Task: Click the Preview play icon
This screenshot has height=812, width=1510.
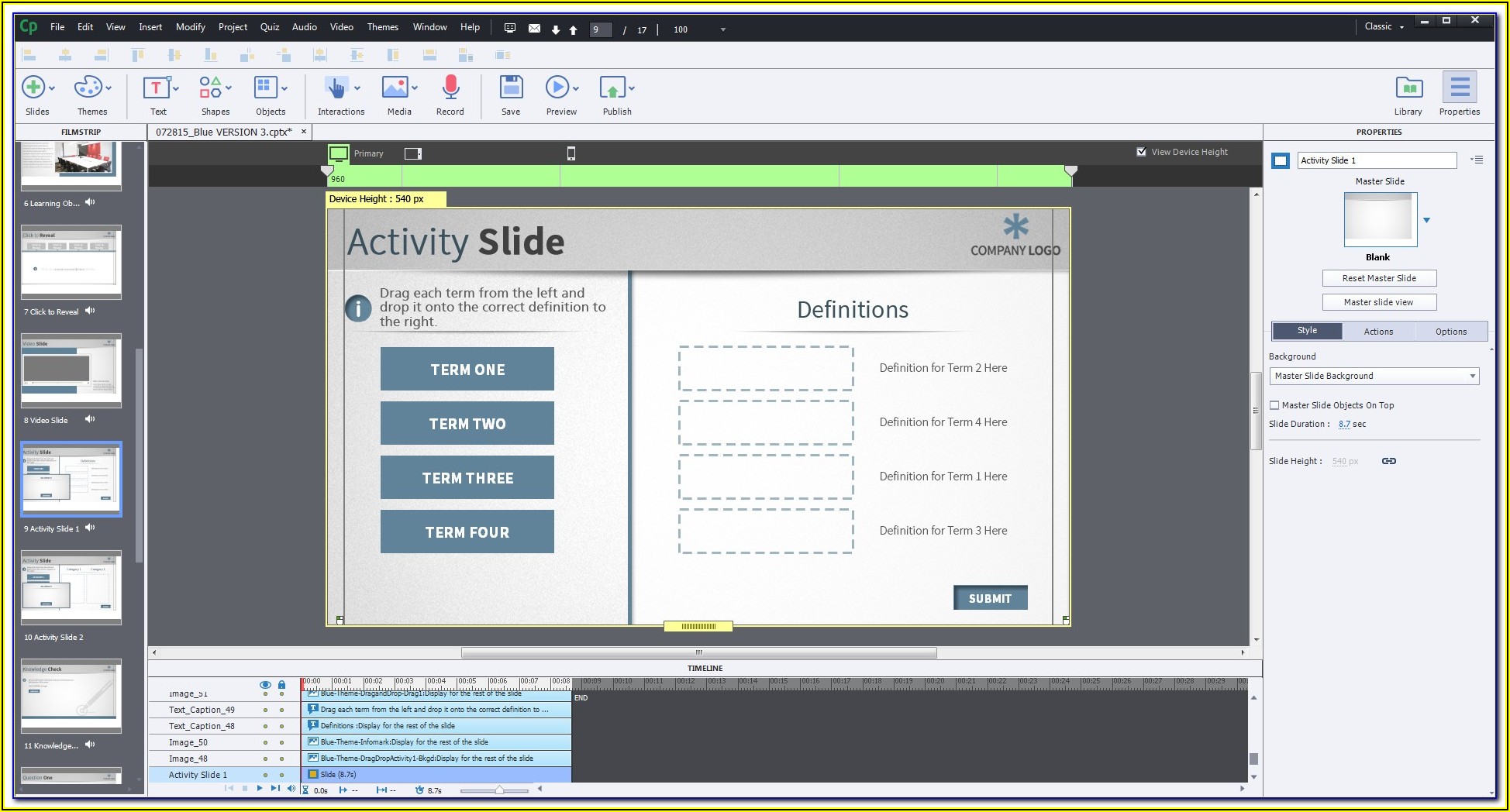Action: click(x=557, y=88)
